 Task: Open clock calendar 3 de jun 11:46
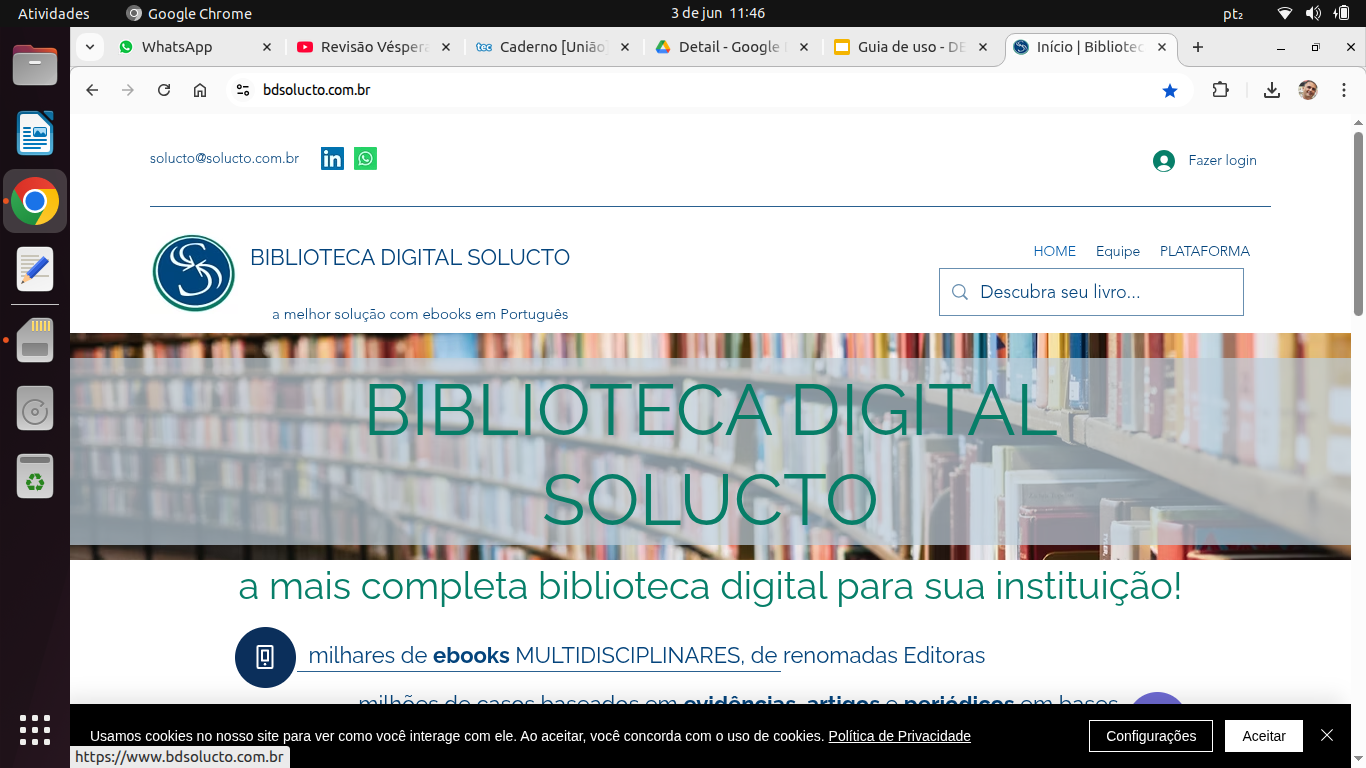click(718, 13)
